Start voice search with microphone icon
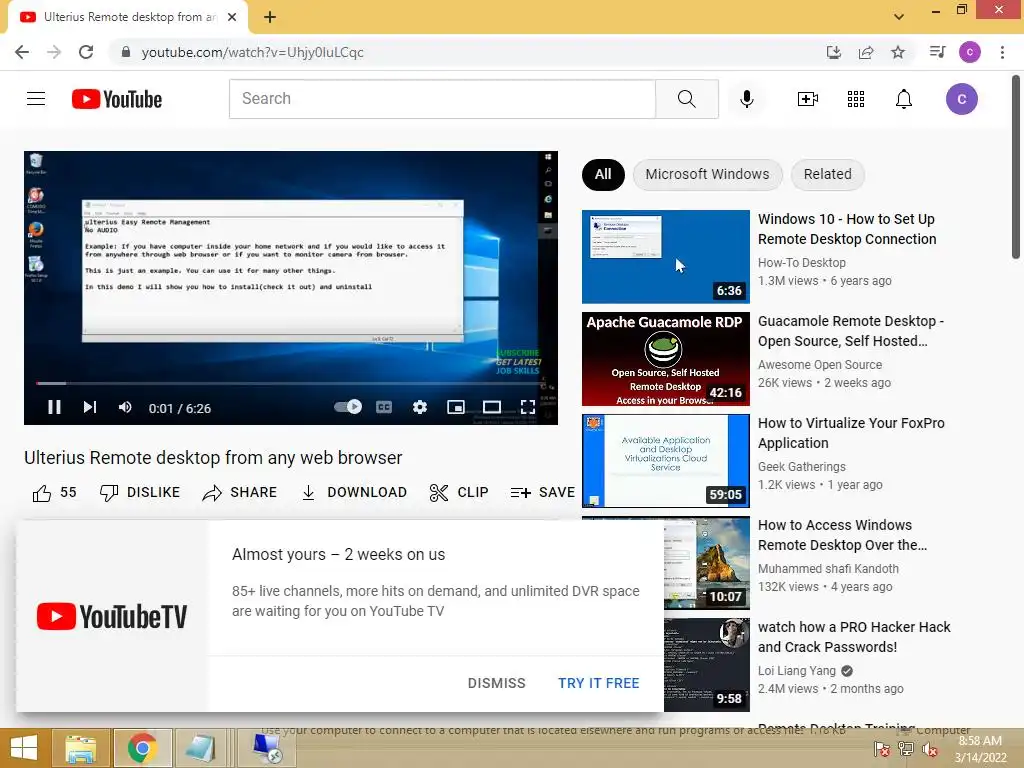Viewport: 1024px width, 768px height. pyautogui.click(x=746, y=99)
